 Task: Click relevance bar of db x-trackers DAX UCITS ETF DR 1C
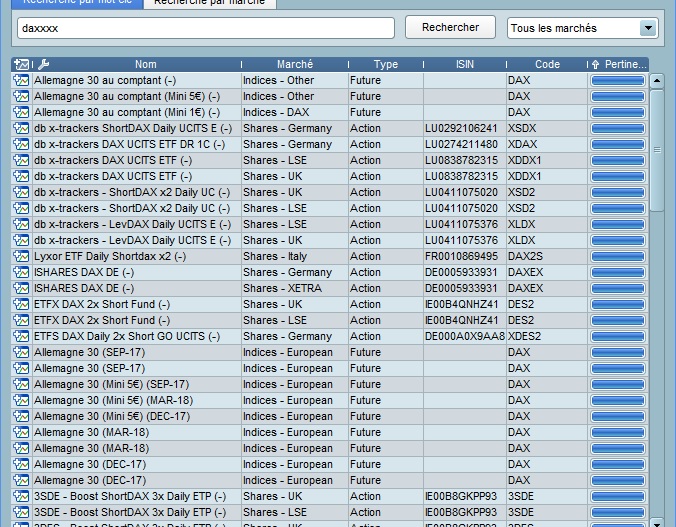point(618,144)
